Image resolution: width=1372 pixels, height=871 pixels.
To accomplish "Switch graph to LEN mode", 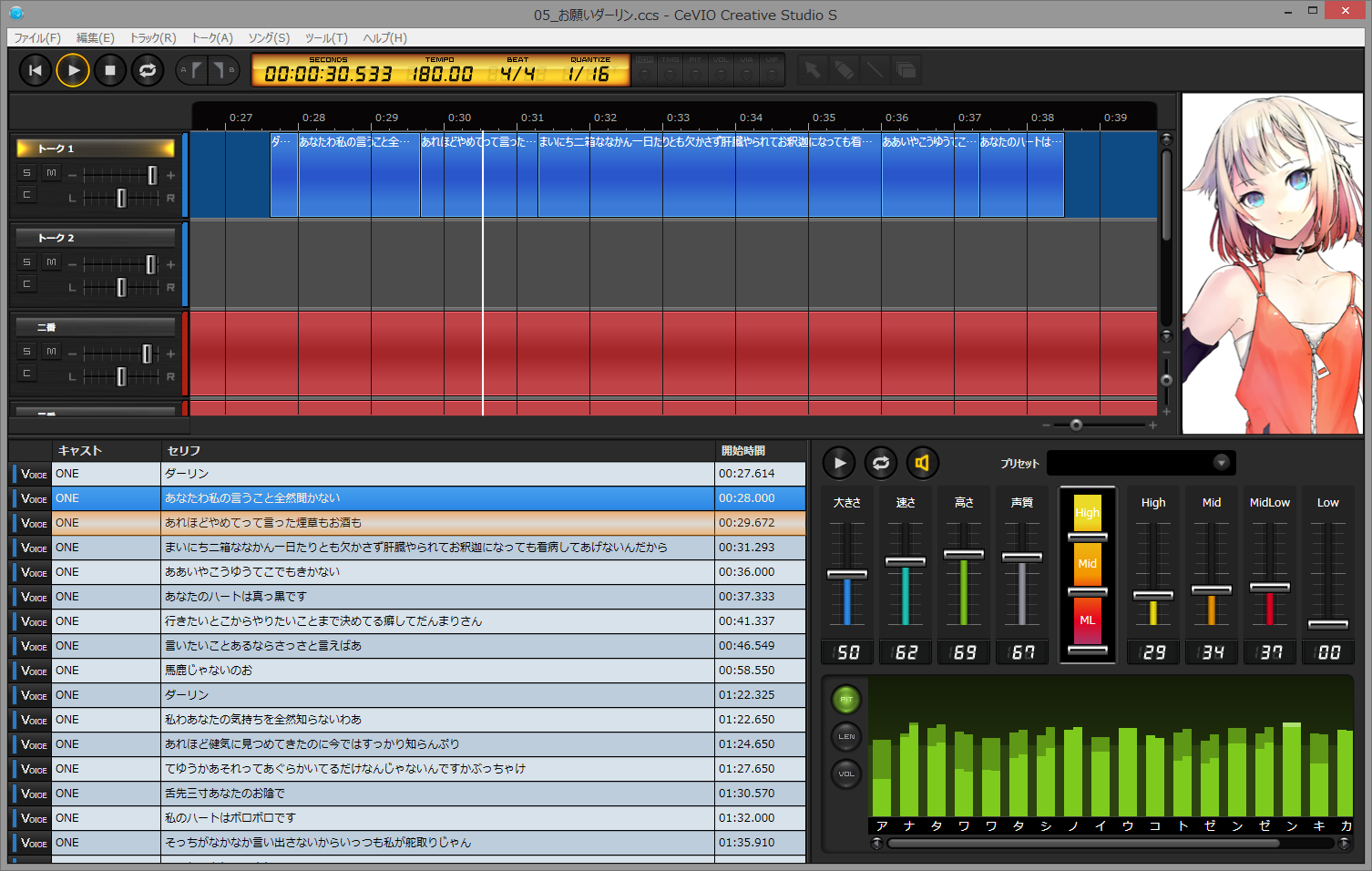I will pos(846,737).
